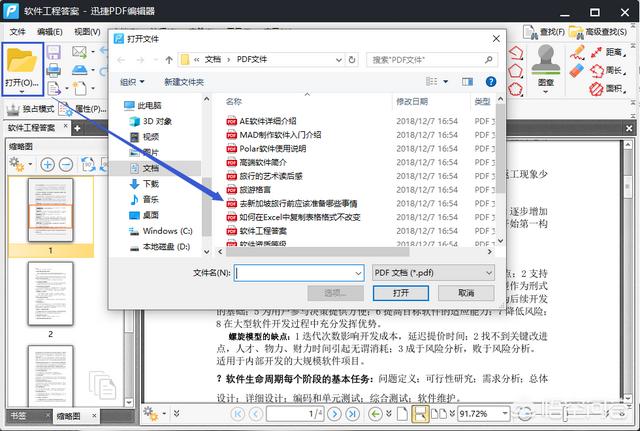Click the Cancel (取消) button

(x=465, y=293)
